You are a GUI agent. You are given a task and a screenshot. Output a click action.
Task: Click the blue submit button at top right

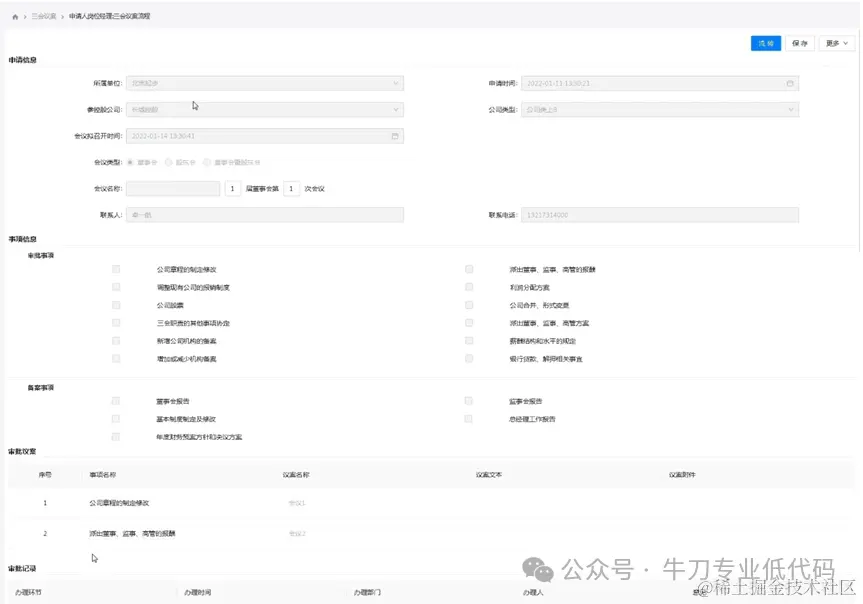(x=766, y=43)
